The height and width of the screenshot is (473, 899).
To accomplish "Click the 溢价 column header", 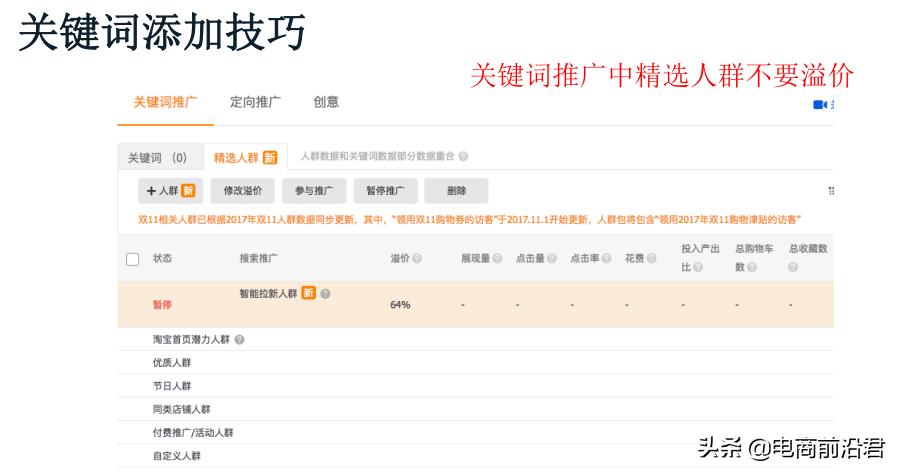I will pyautogui.click(x=400, y=258).
